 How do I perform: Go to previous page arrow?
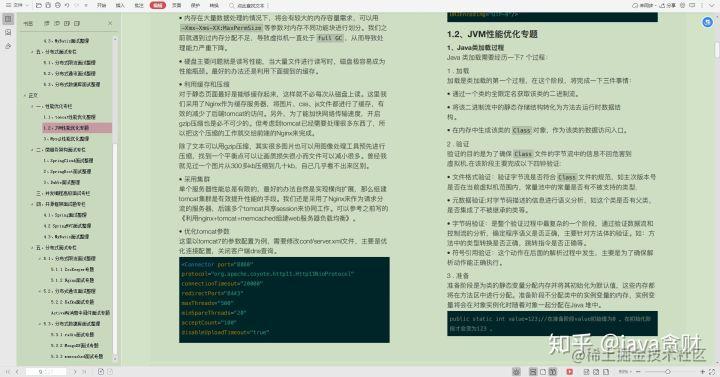point(17,371)
